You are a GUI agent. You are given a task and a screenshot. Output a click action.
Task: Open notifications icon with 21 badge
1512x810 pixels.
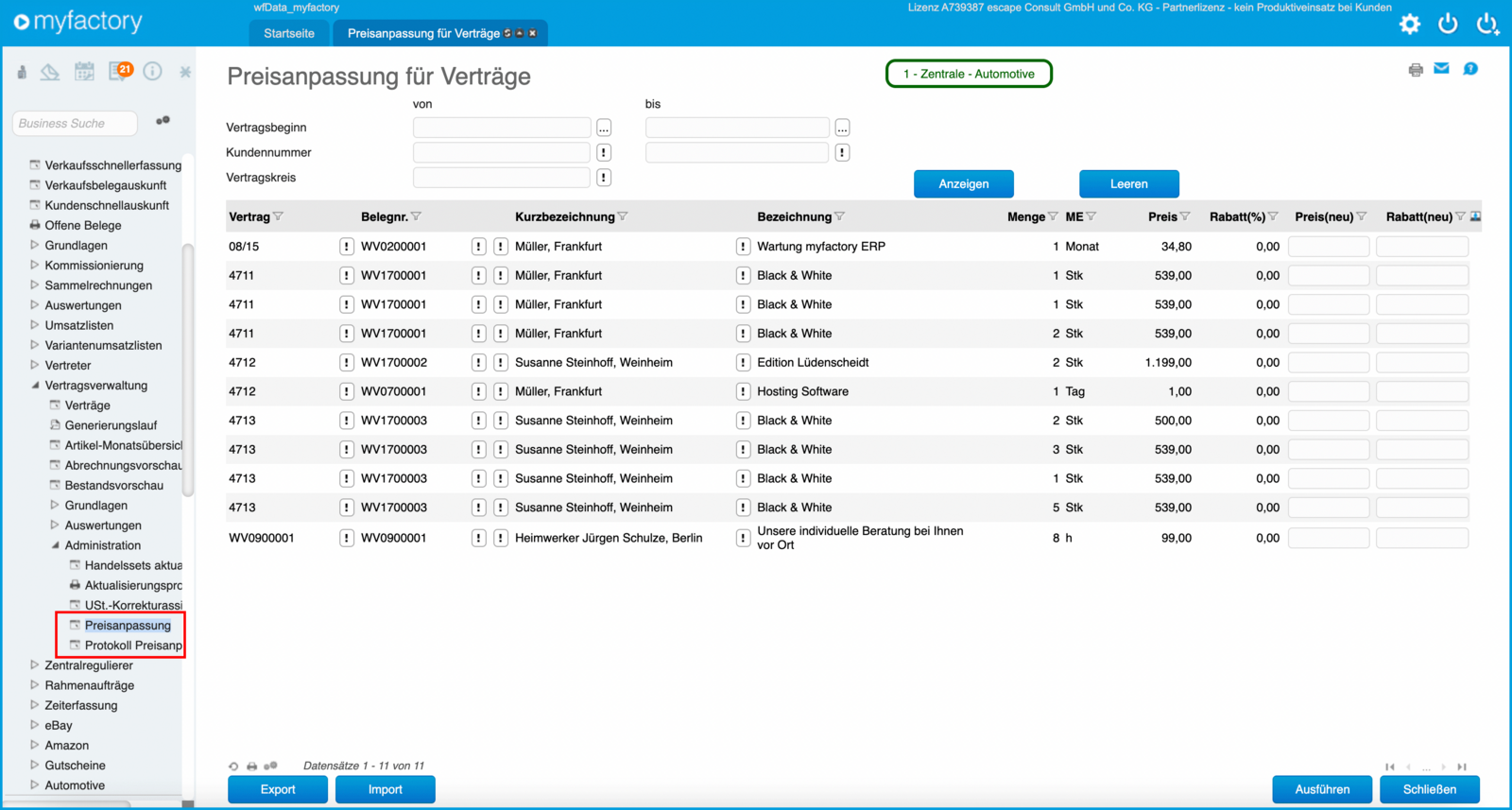click(x=120, y=71)
